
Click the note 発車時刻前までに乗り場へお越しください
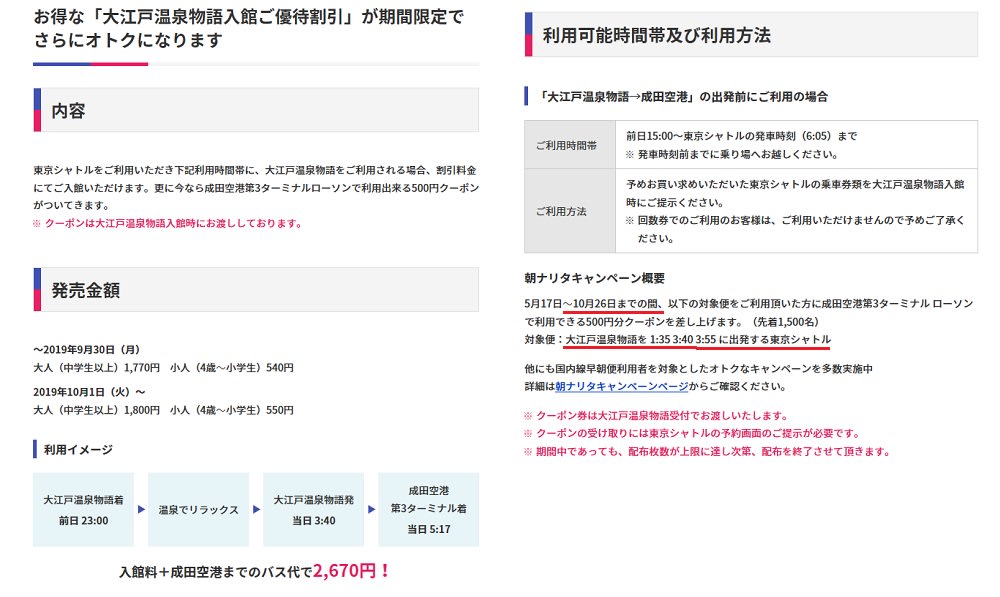pyautogui.click(x=732, y=154)
